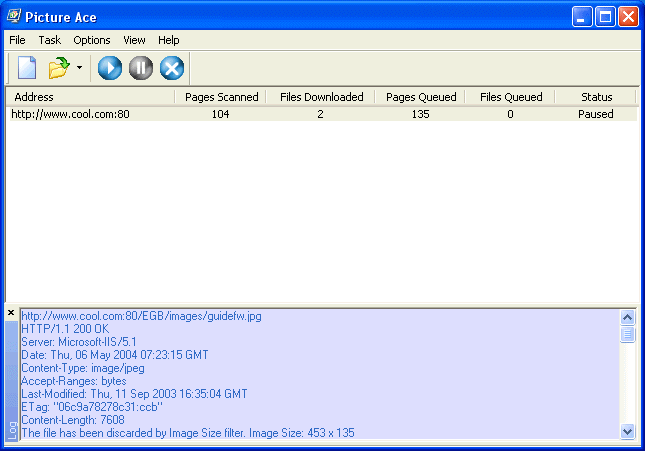Image resolution: width=645 pixels, height=451 pixels.
Task: Open the View menu
Action: click(x=134, y=40)
